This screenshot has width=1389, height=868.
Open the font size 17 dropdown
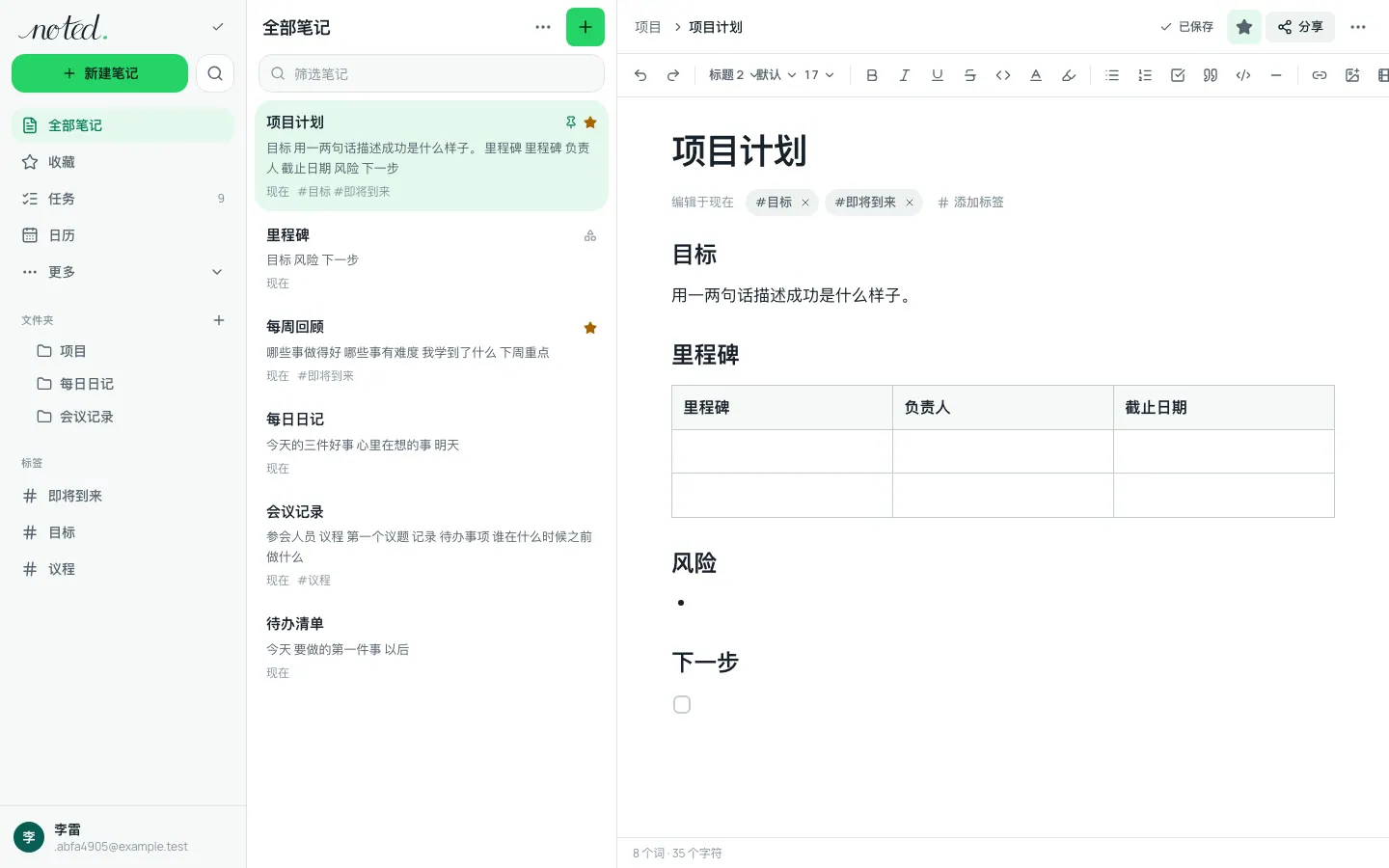pyautogui.click(x=819, y=75)
